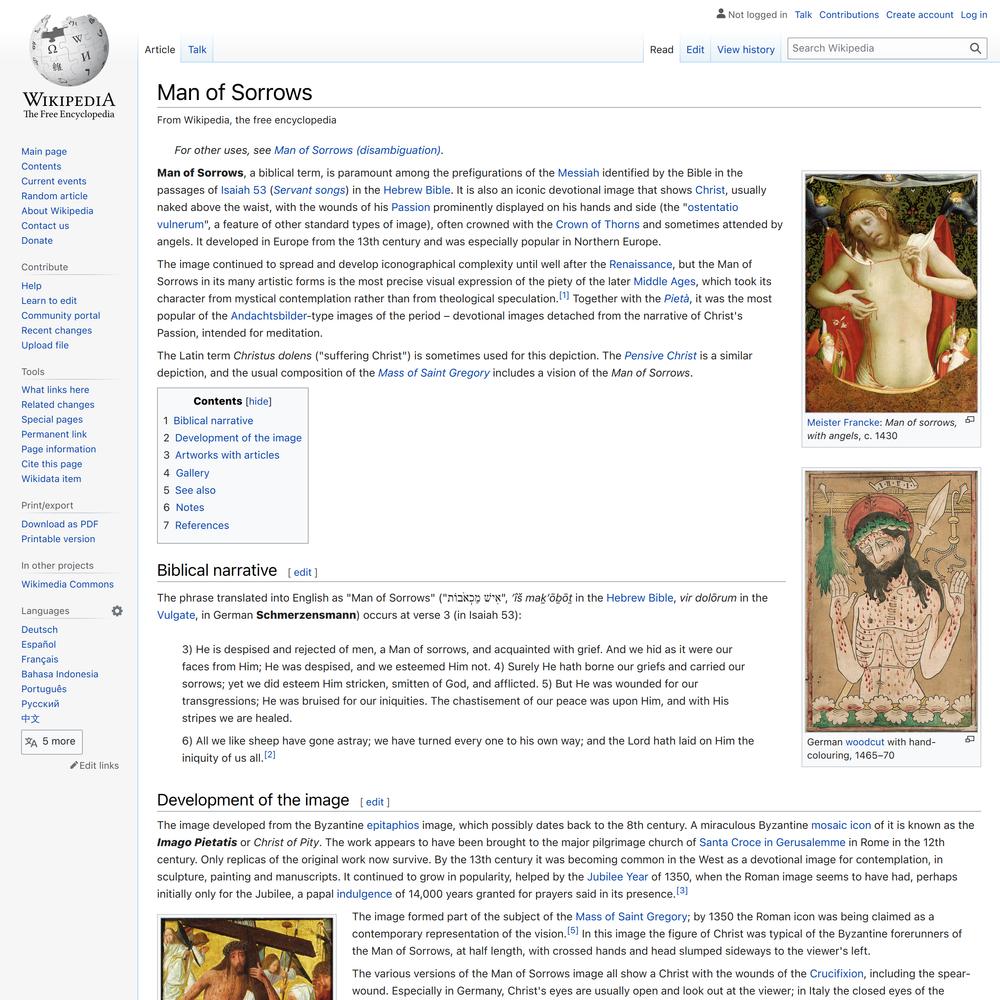Viewport: 1000px width, 1000px height.
Task: Open Permanent link in Tools
Action: [54, 434]
